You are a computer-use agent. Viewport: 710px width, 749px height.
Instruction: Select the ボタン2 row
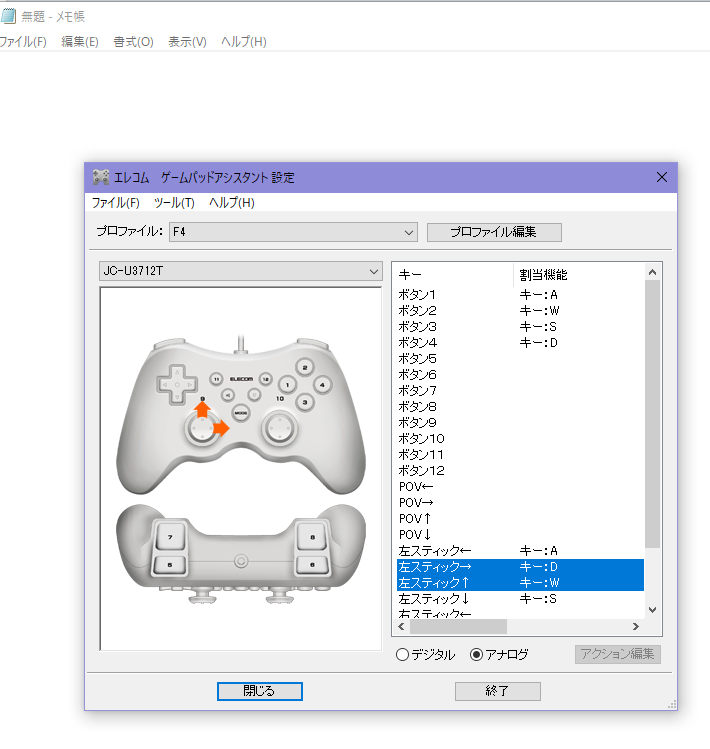coord(520,311)
